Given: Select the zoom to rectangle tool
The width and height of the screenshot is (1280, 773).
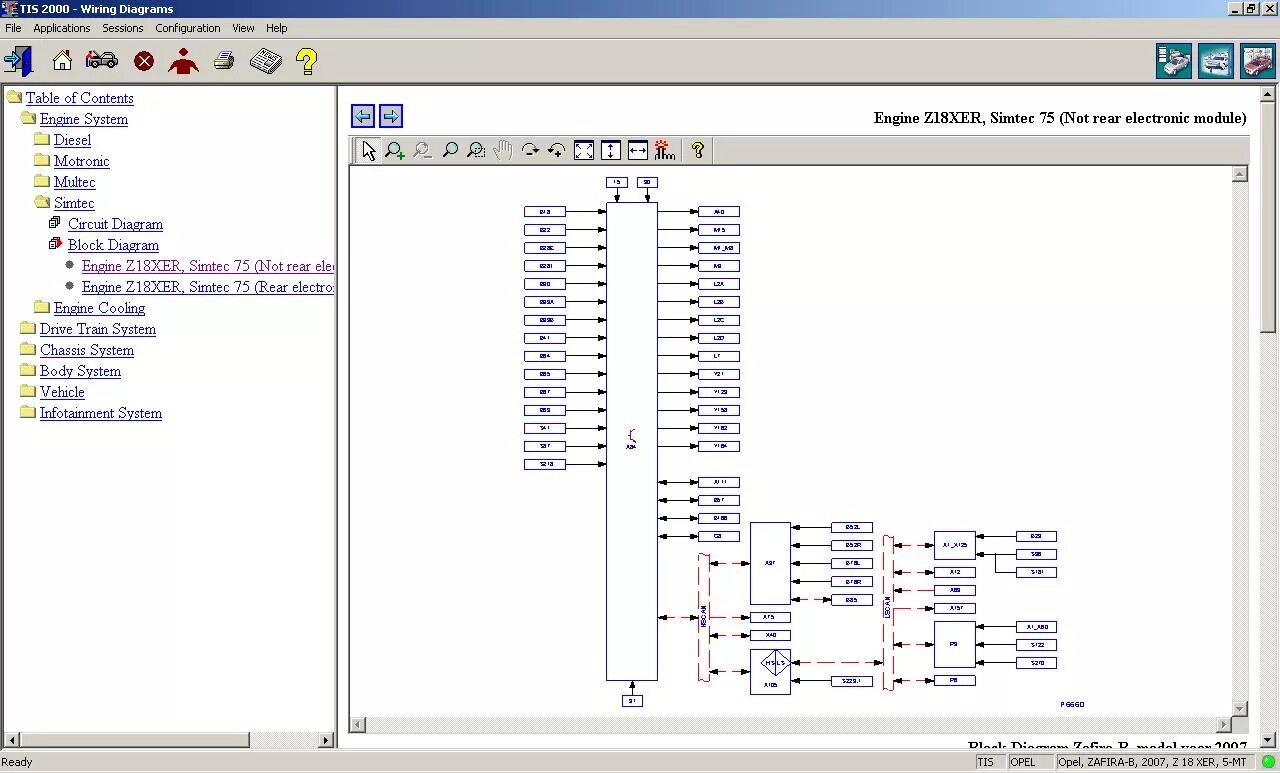Looking at the screenshot, I should pos(476,150).
